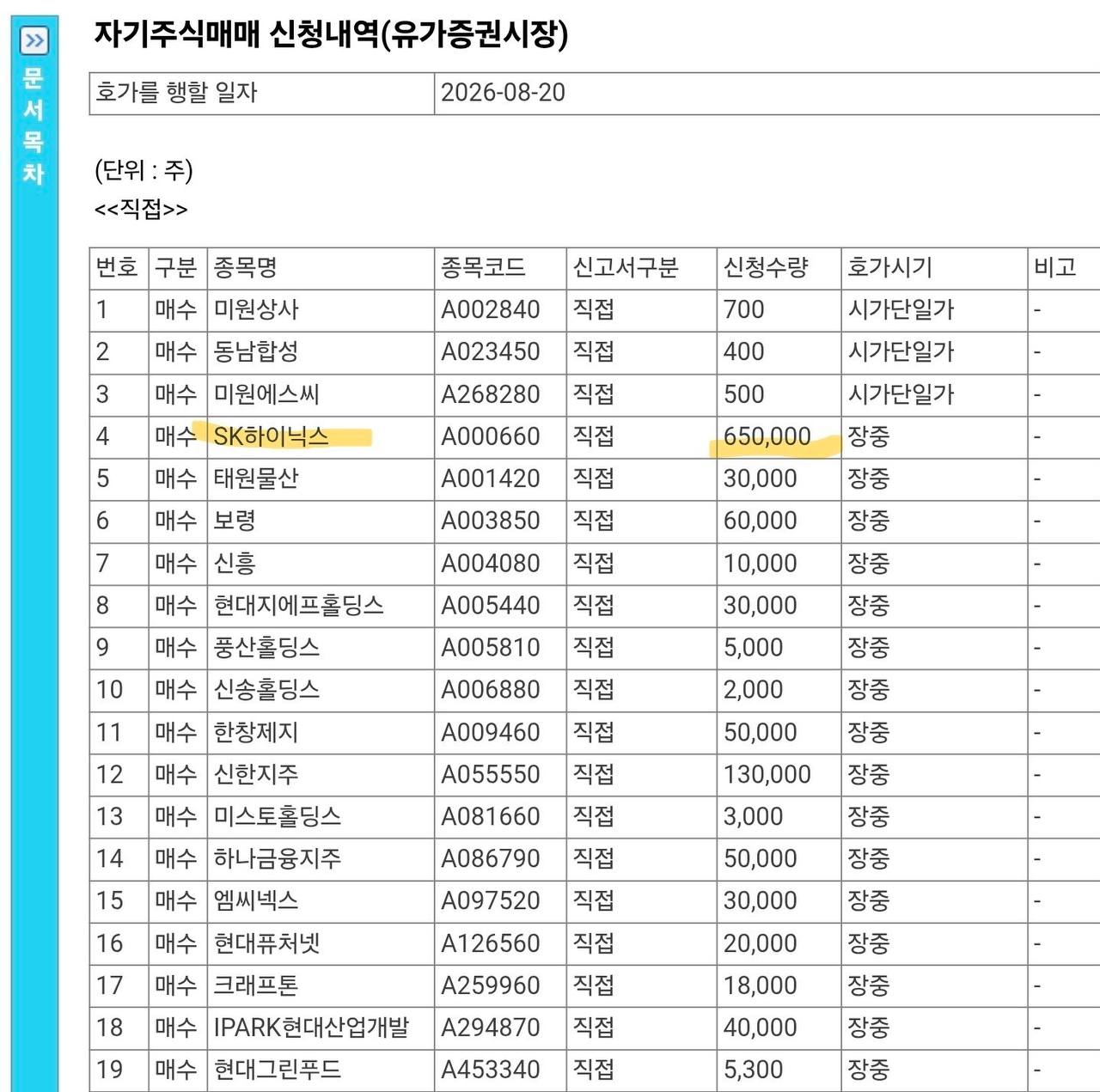The image size is (1100, 1092).
Task: Select the date value 2026-08-20
Action: coord(503,93)
